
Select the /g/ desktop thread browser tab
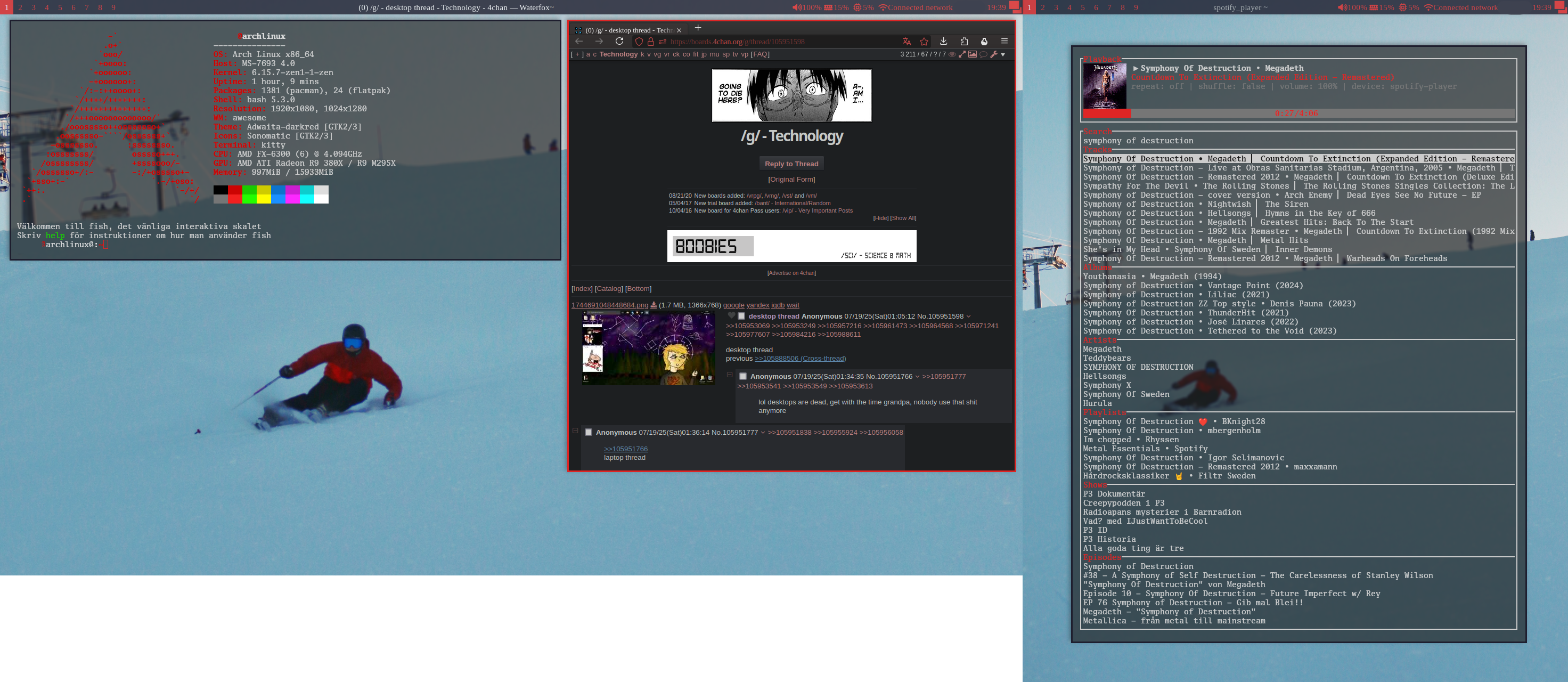pos(628,30)
